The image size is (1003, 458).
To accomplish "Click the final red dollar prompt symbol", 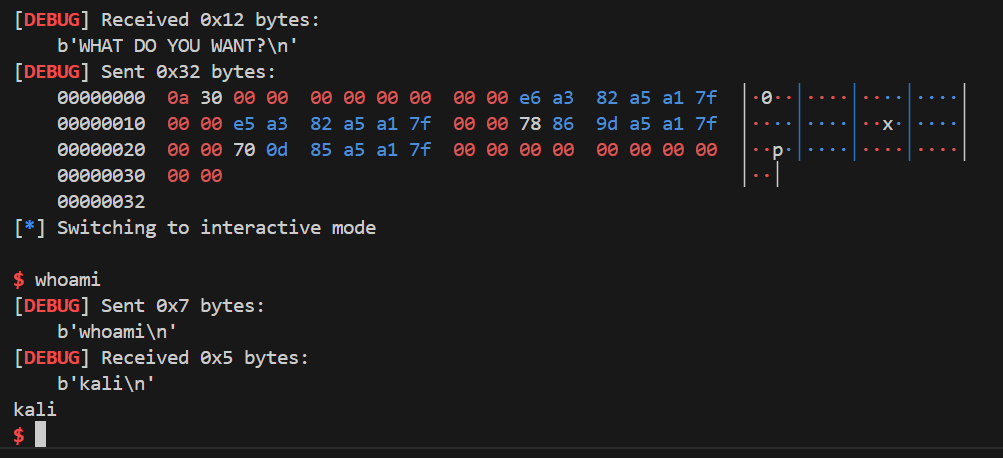I will [19, 436].
